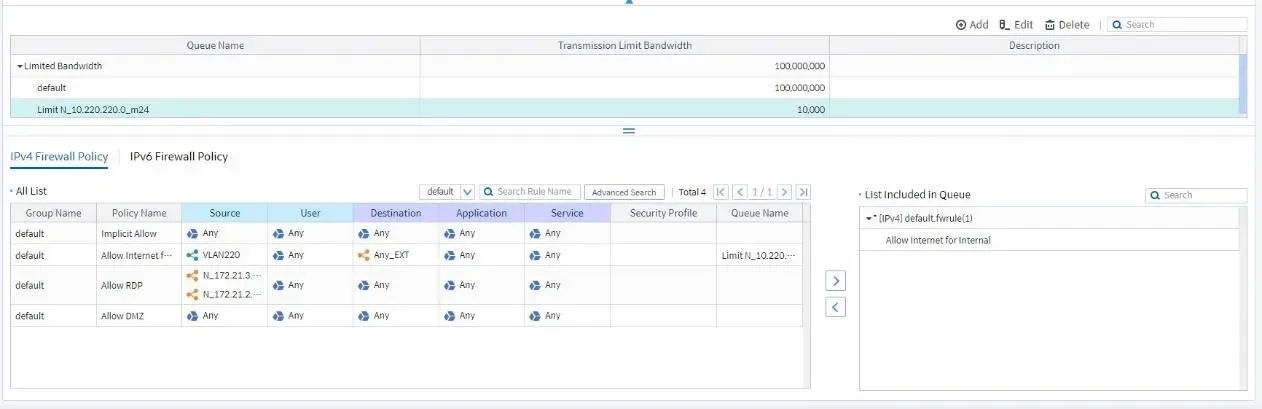Click the Description column header in queue table
This screenshot has width=1262, height=409.
pyautogui.click(x=1034, y=46)
